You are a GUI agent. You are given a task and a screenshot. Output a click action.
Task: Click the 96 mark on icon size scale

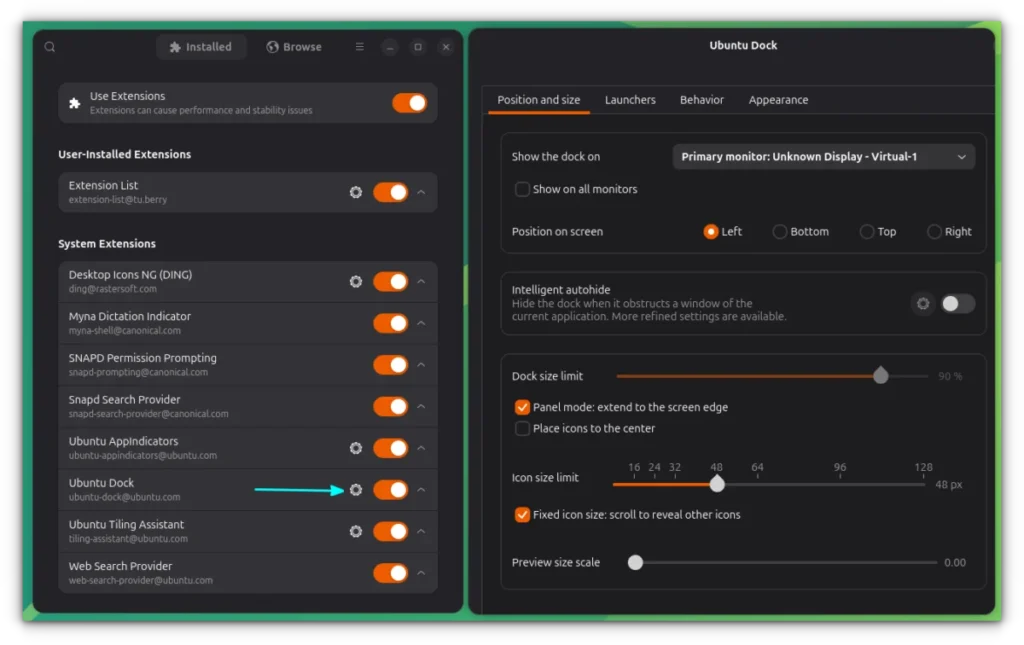click(x=840, y=467)
